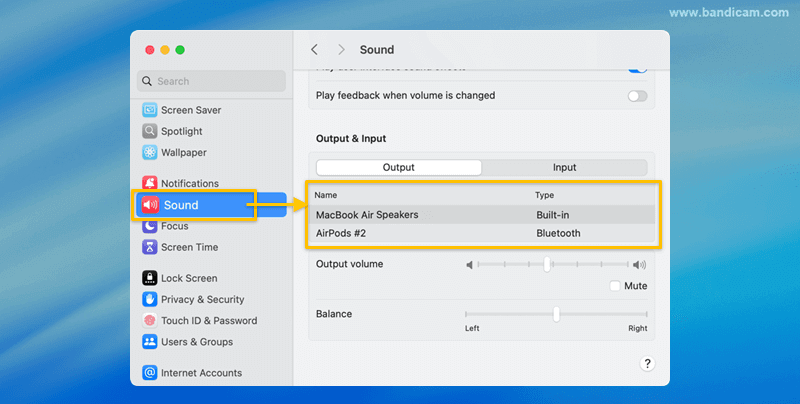Check the Mute checkbox
This screenshot has height=404, width=800.
click(x=615, y=286)
